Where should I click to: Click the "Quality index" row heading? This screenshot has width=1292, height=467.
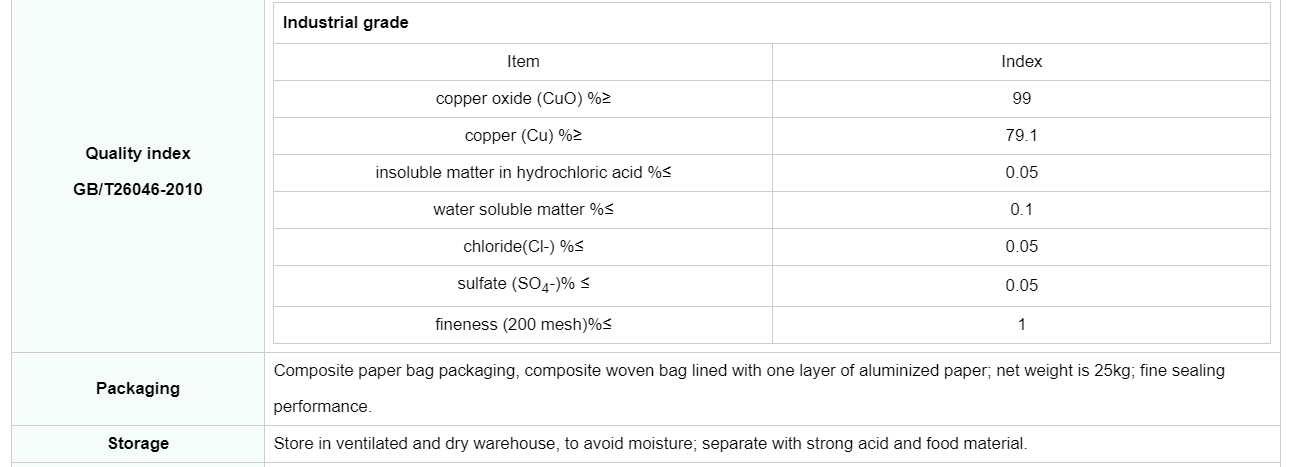click(x=138, y=154)
